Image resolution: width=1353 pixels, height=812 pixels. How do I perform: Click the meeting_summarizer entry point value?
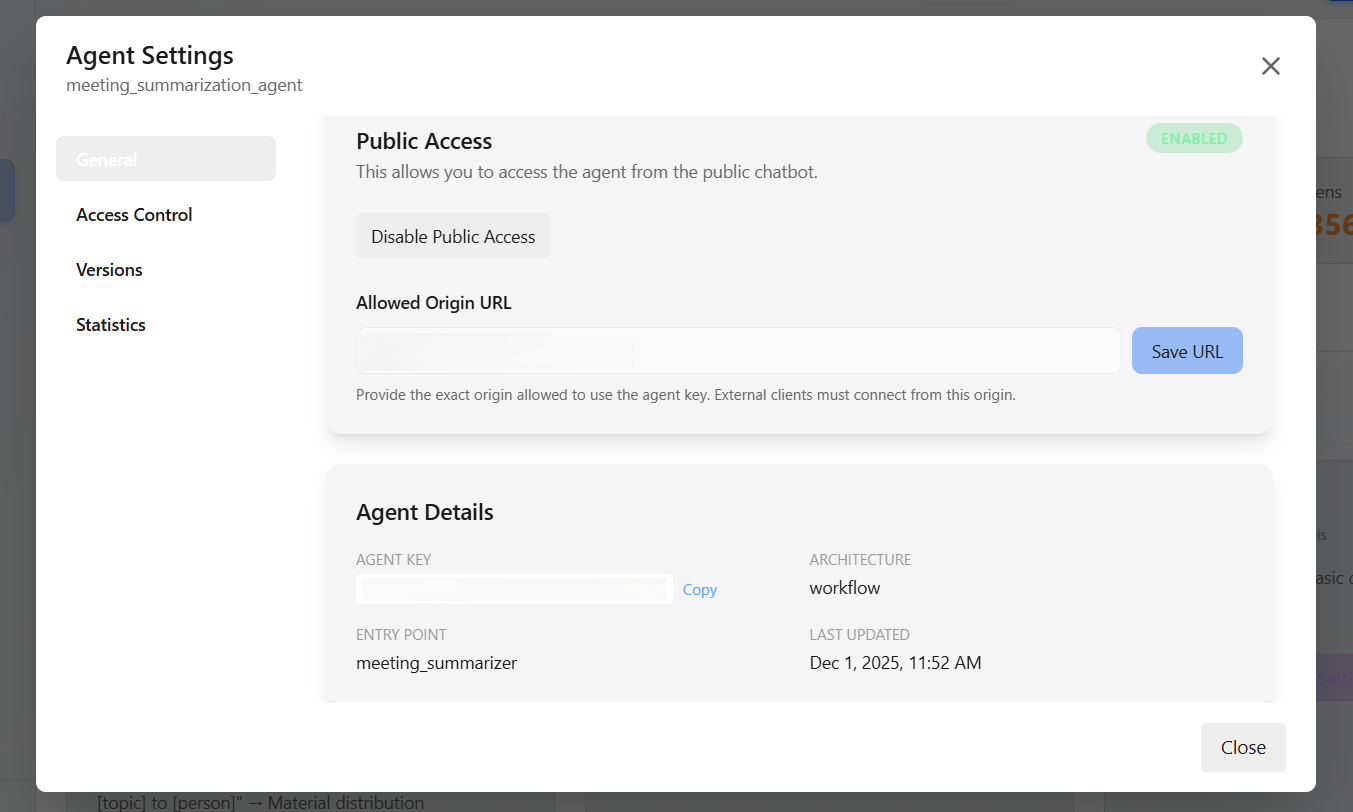[x=436, y=662]
